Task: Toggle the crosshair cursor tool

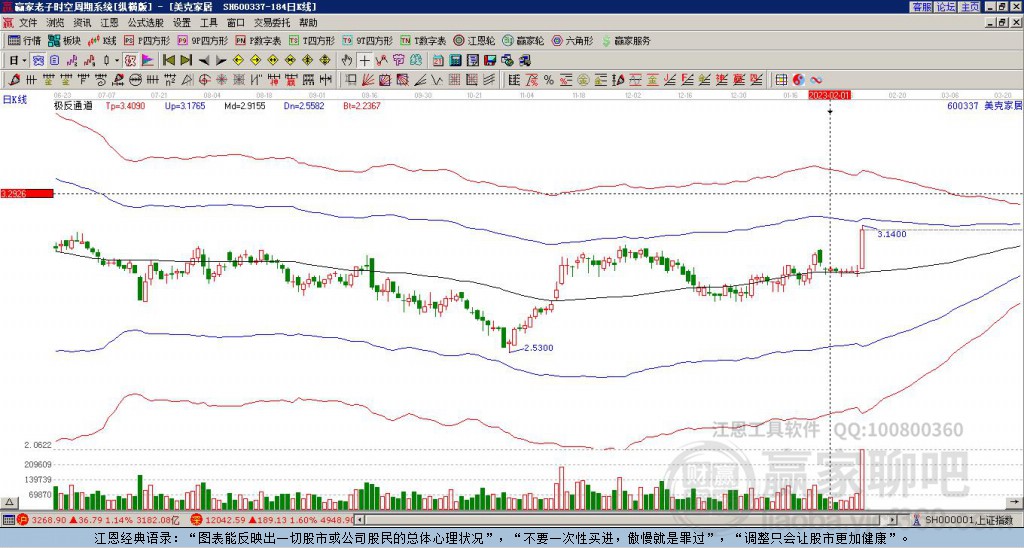Action: pos(364,61)
